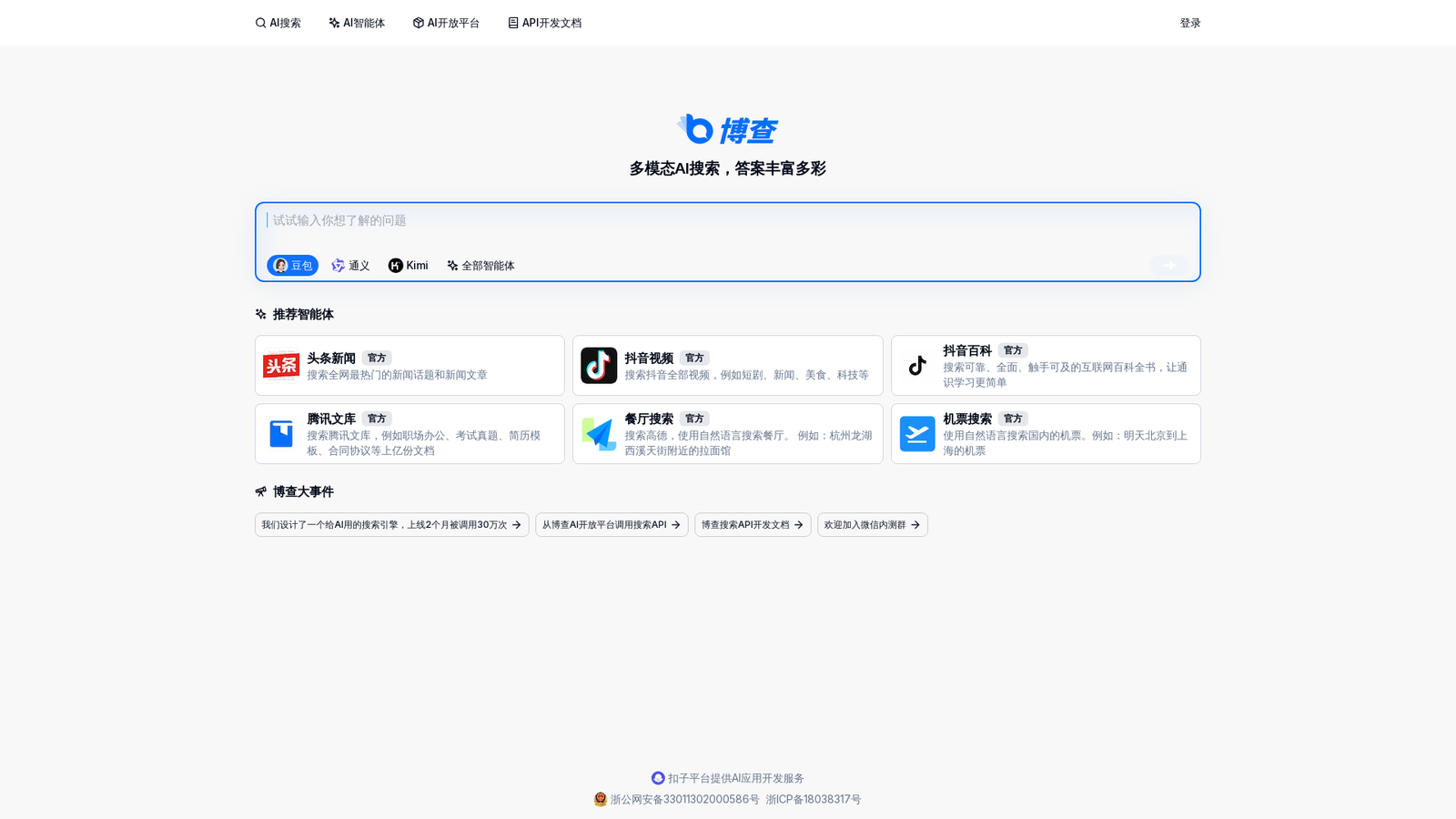This screenshot has height=819, width=1456.
Task: Open 欢迎加入微信内测群 link
Action: tap(873, 525)
